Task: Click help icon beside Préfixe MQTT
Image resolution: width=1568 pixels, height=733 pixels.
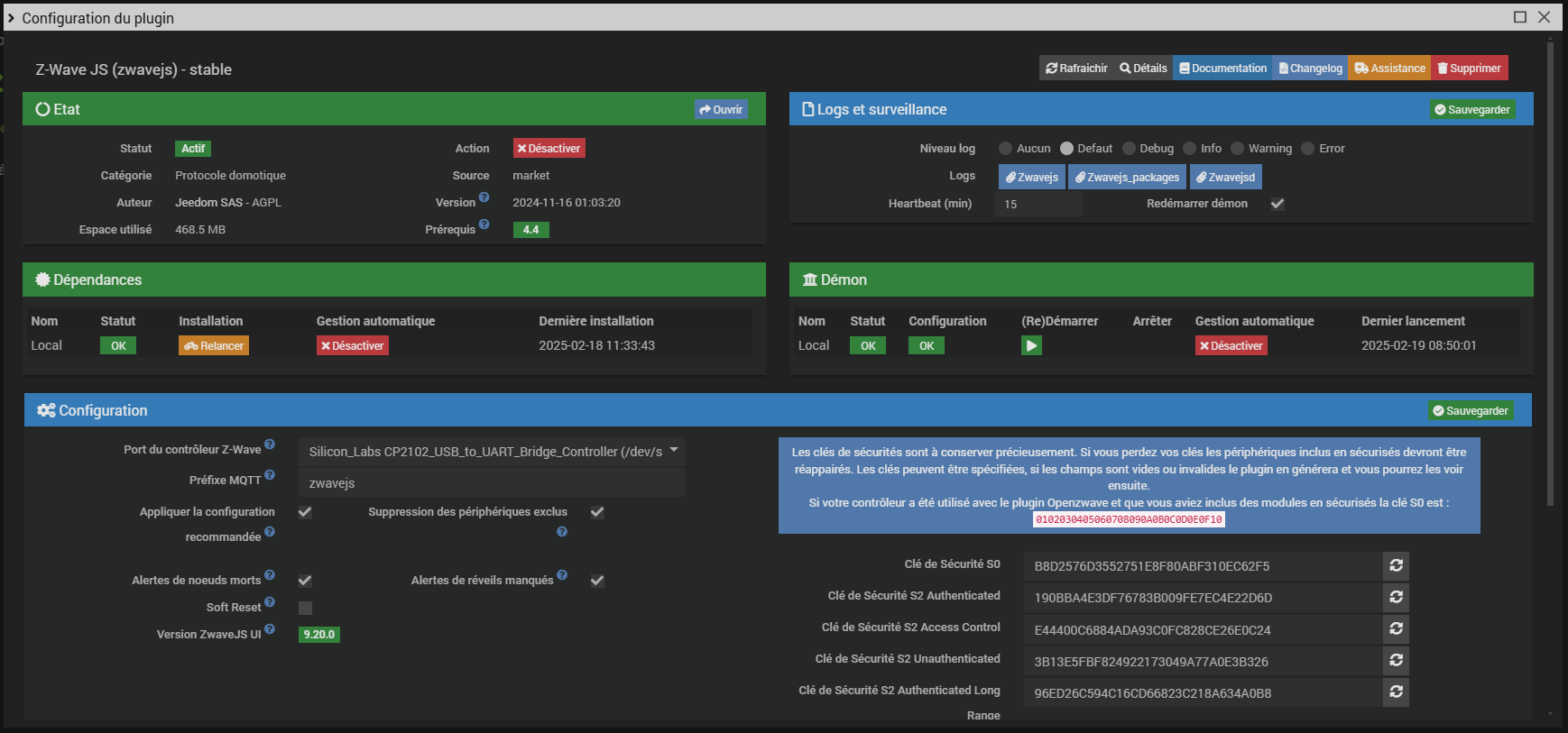Action: click(x=270, y=475)
